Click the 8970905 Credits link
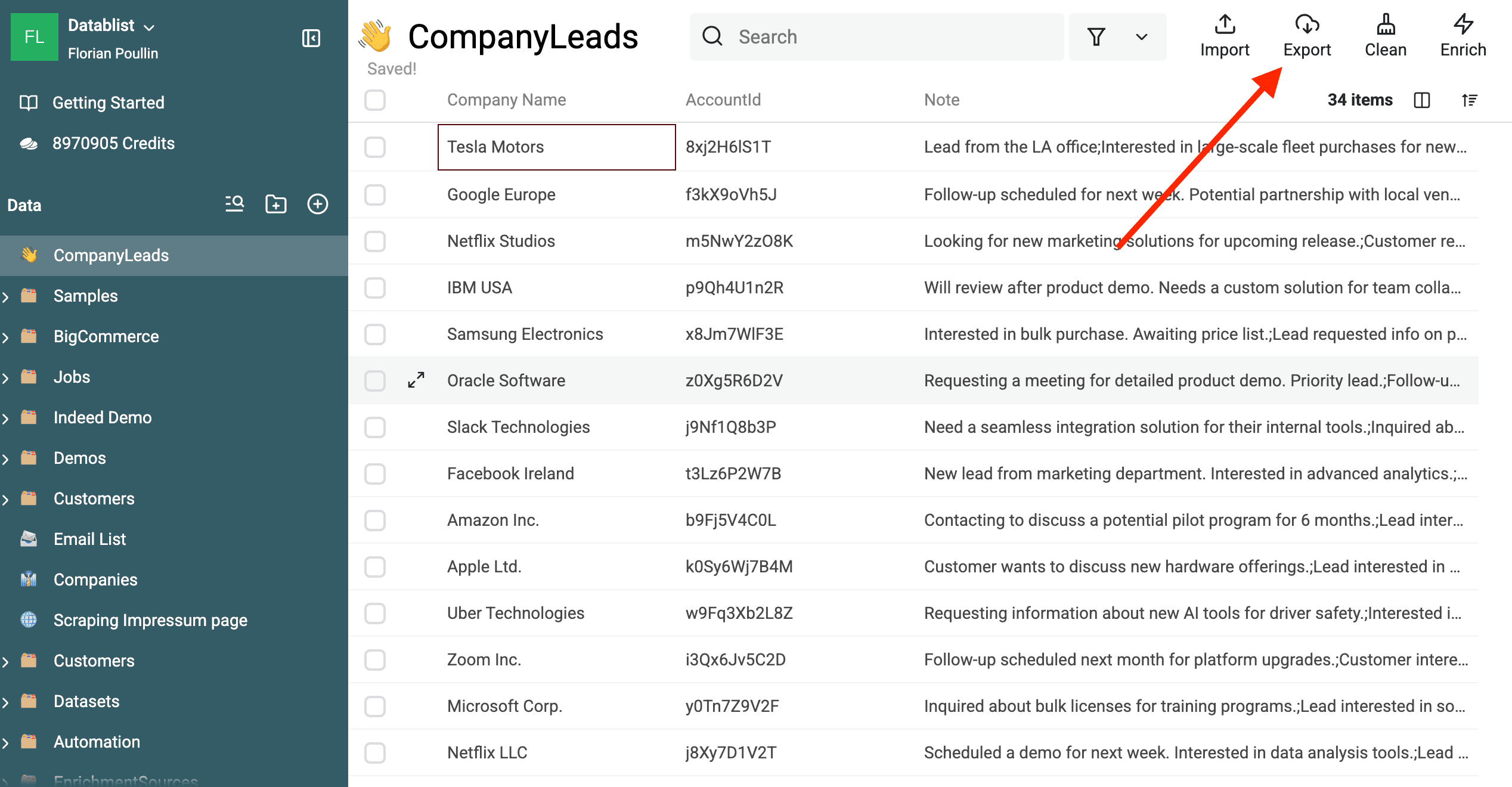Image resolution: width=1512 pixels, height=787 pixels. 113,143
